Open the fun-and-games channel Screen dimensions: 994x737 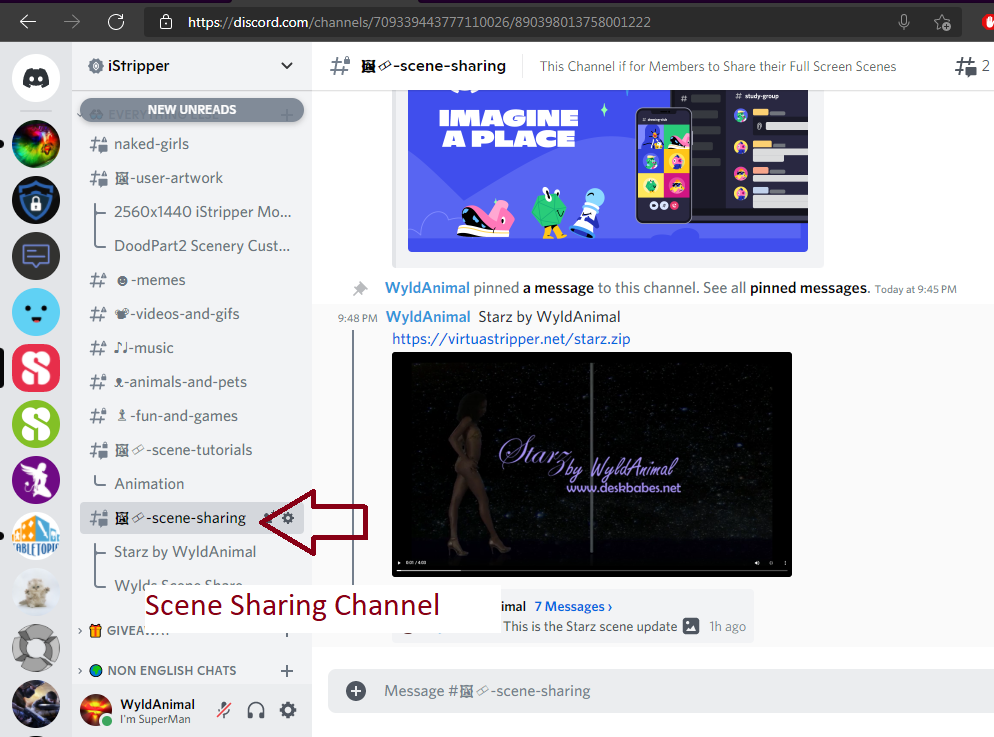tap(192, 416)
